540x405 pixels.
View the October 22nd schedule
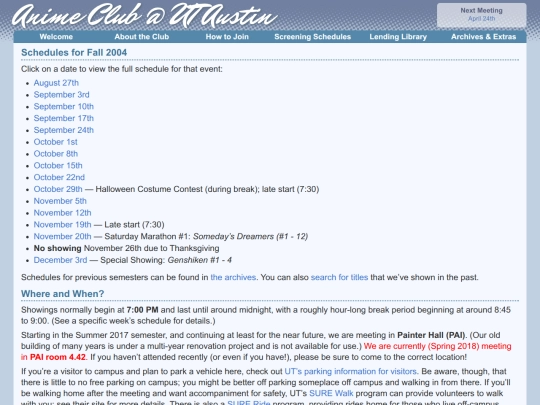point(59,177)
